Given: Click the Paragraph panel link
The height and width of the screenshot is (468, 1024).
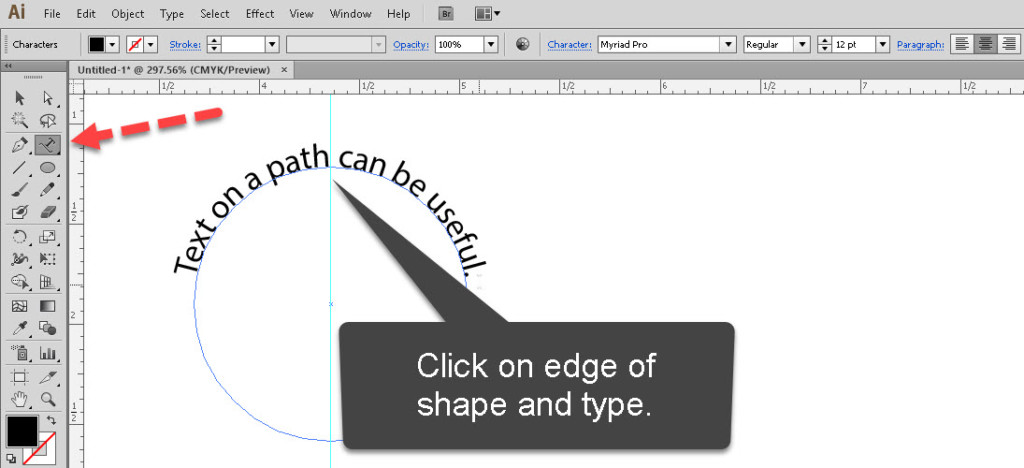Looking at the screenshot, I should point(921,44).
